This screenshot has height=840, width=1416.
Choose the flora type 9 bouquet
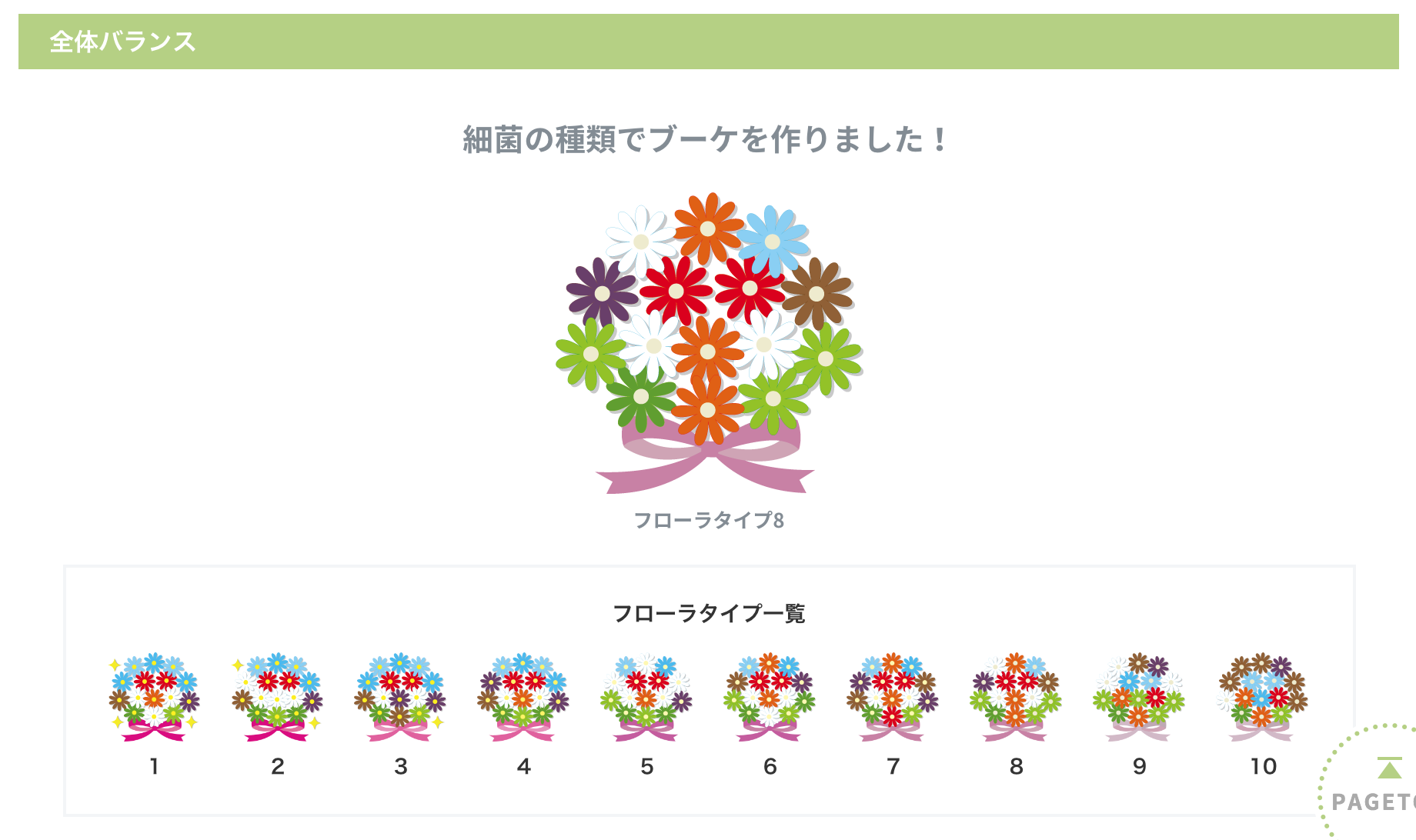pyautogui.click(x=1139, y=697)
